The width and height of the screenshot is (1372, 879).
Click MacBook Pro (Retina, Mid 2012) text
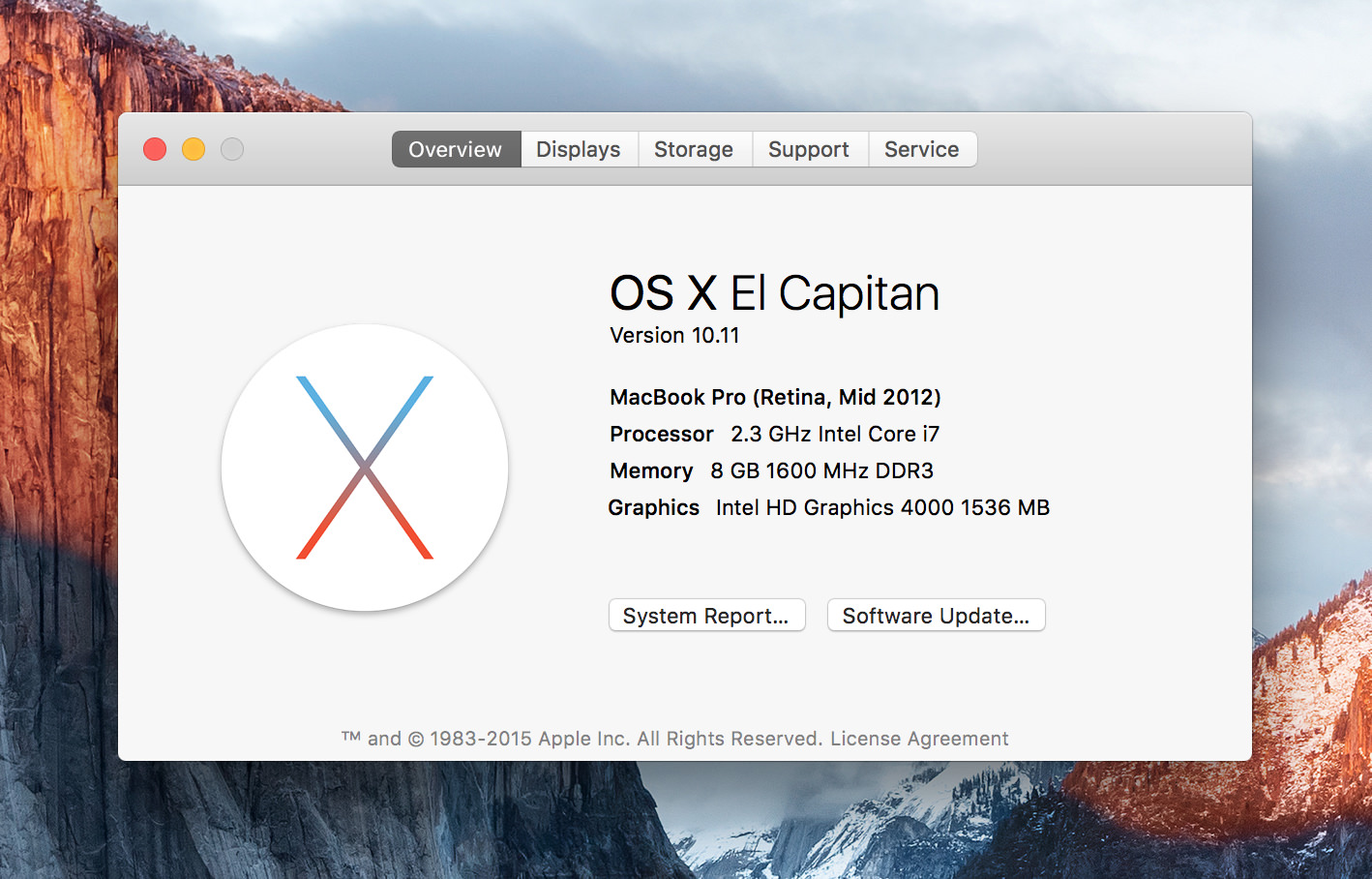(775, 397)
